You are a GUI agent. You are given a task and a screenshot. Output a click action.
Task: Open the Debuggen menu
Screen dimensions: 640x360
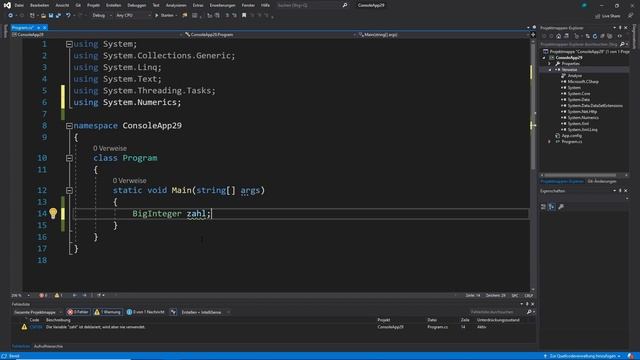click(137, 5)
